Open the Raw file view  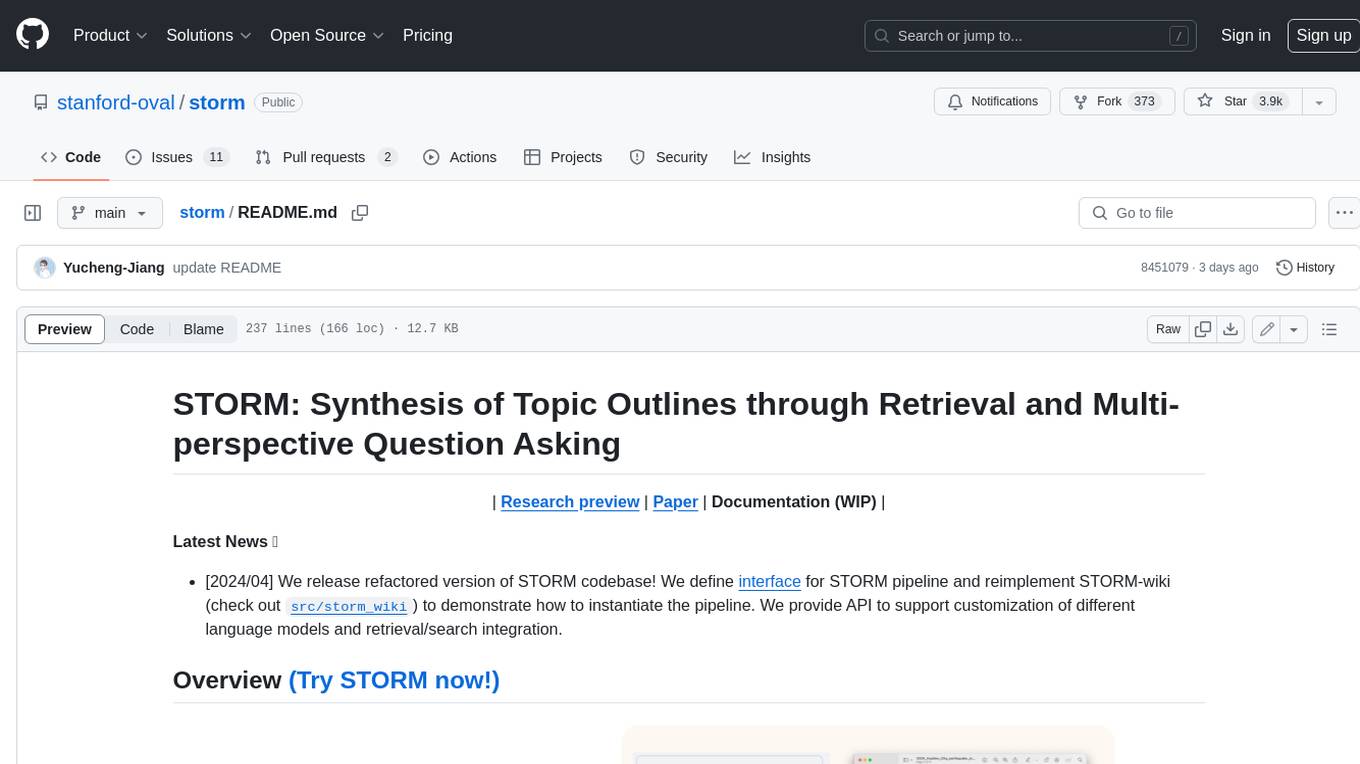[1168, 329]
